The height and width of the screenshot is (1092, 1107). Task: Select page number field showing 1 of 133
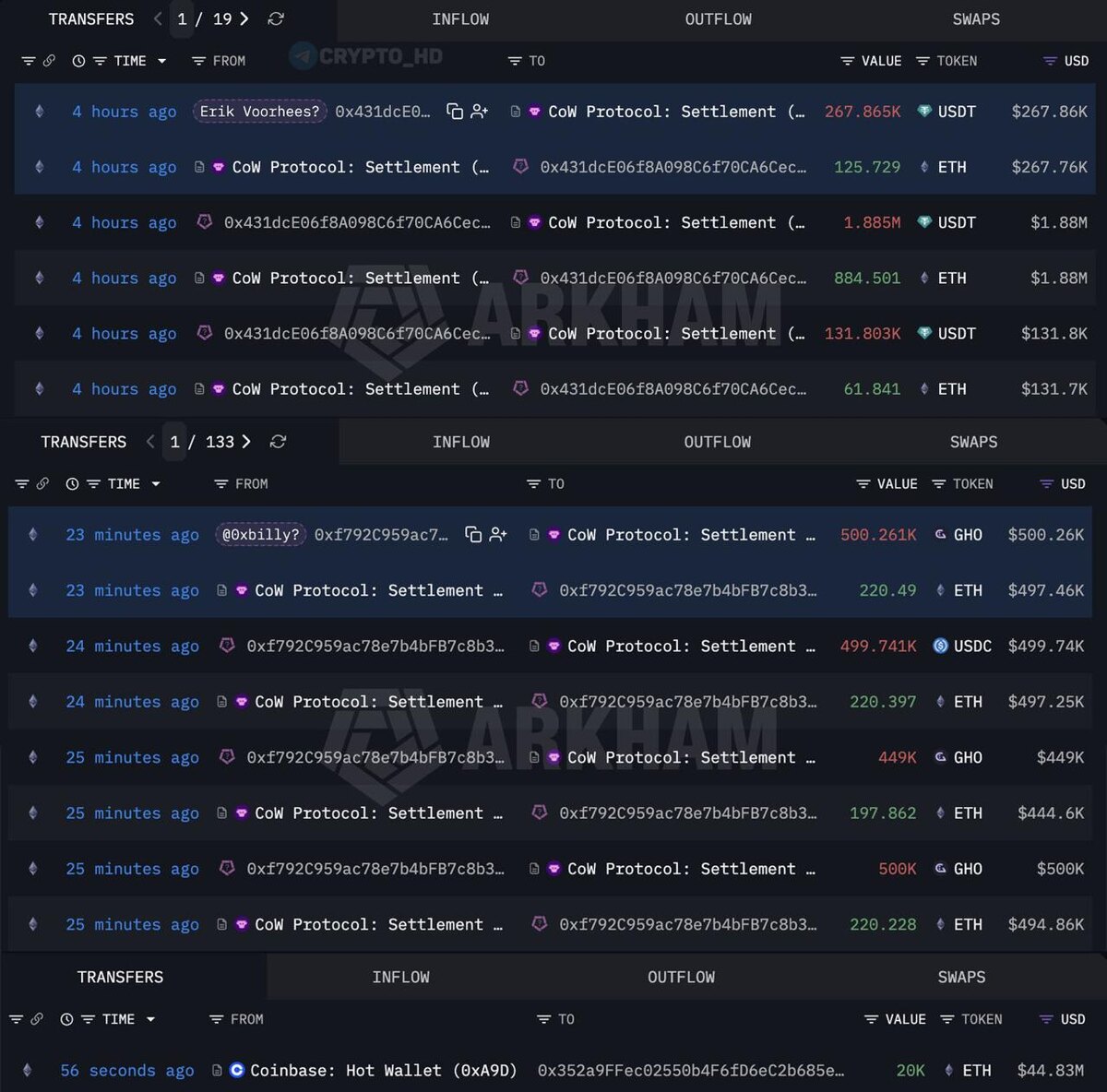[175, 442]
